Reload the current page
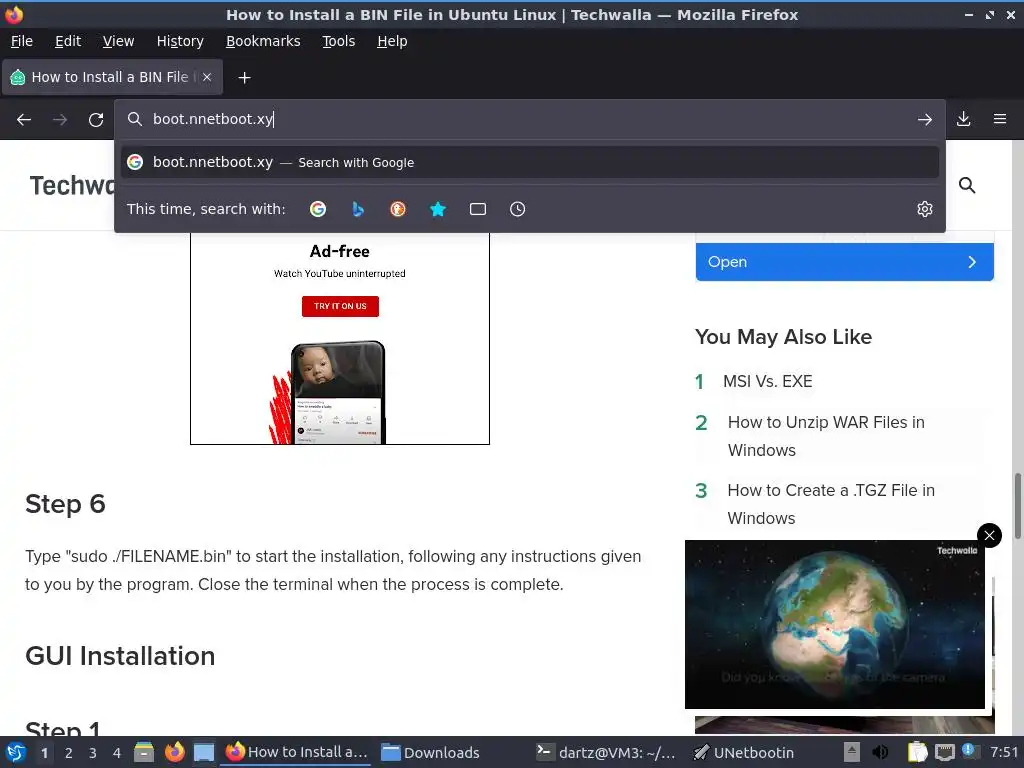Image resolution: width=1024 pixels, height=768 pixels. point(96,120)
